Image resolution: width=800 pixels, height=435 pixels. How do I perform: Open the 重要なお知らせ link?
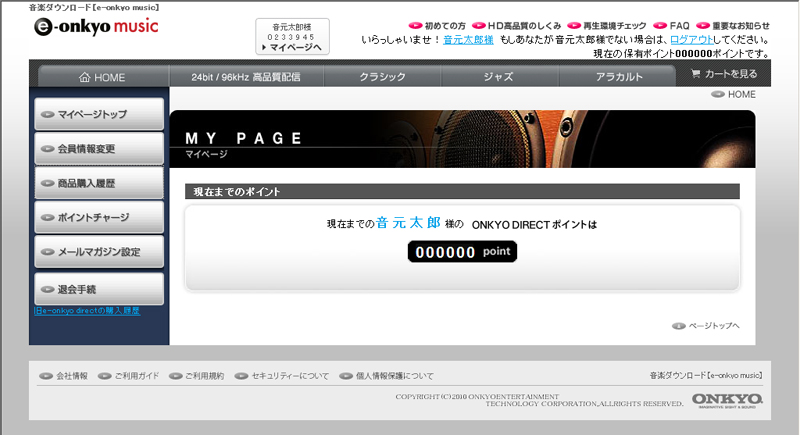pyautogui.click(x=733, y=25)
